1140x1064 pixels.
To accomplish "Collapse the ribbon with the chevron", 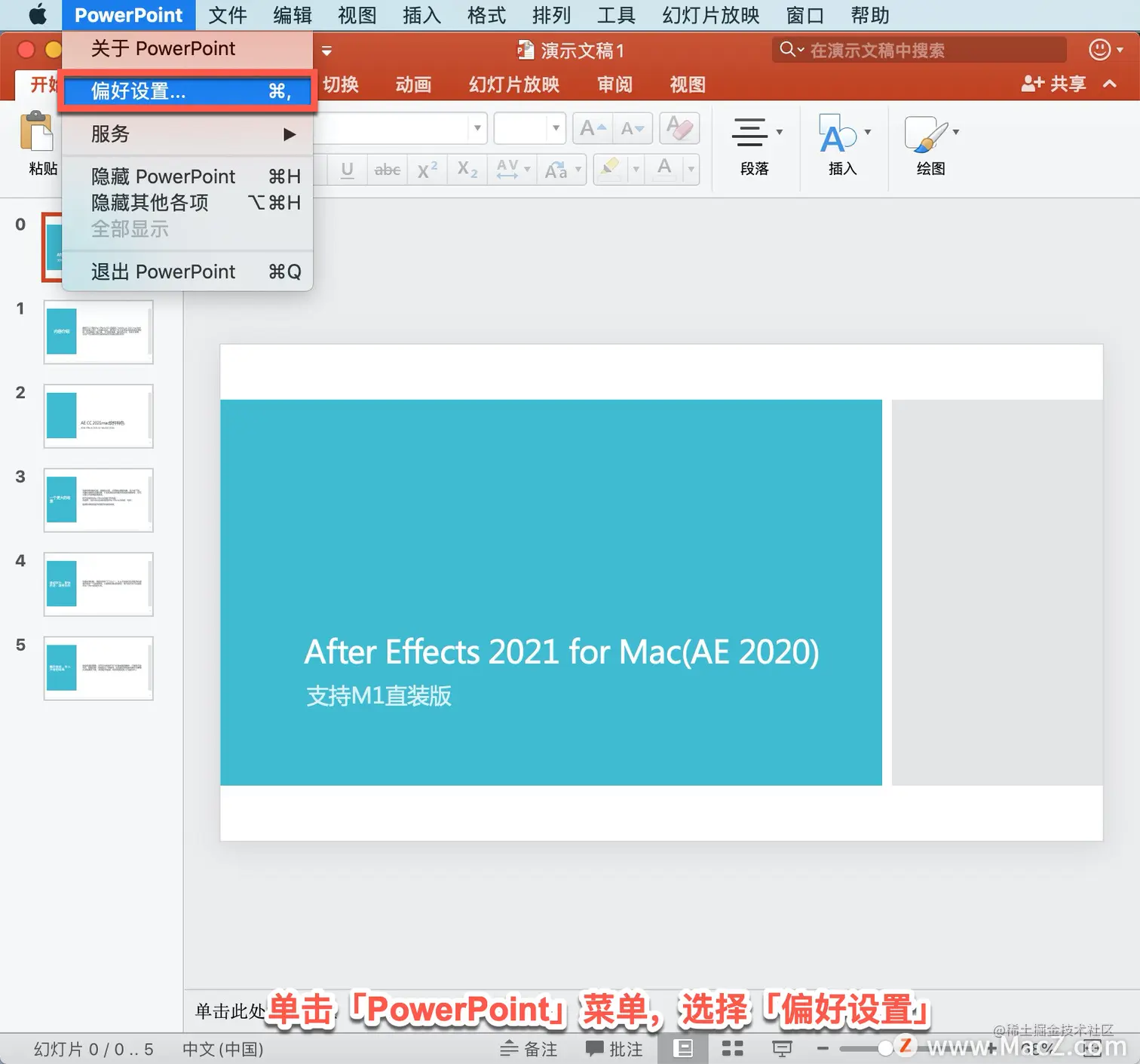I will (x=1110, y=84).
